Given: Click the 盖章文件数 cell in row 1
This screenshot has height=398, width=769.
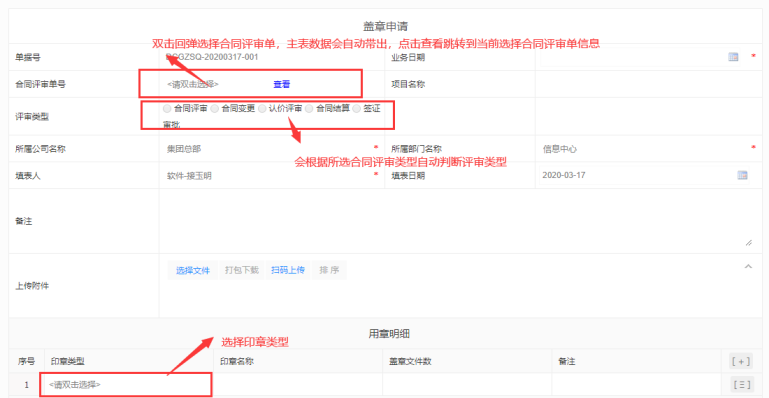Looking at the screenshot, I should (x=467, y=385).
